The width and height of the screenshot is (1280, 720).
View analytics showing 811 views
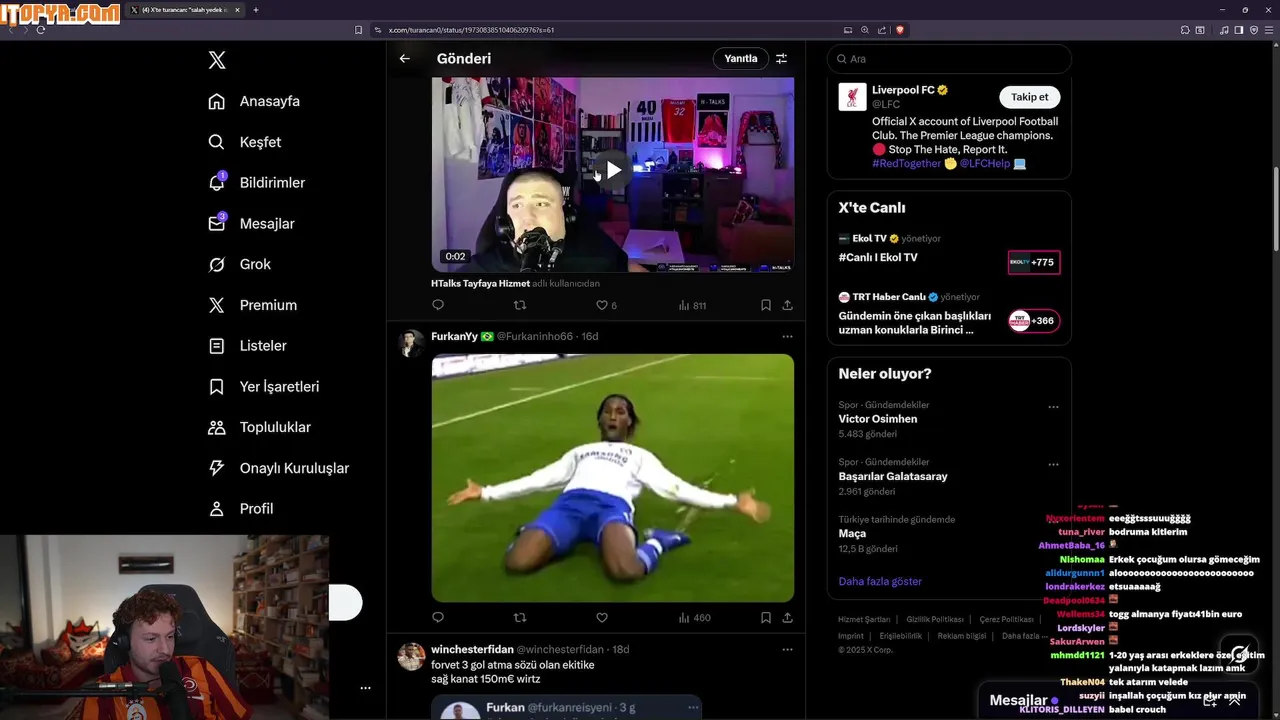[692, 305]
